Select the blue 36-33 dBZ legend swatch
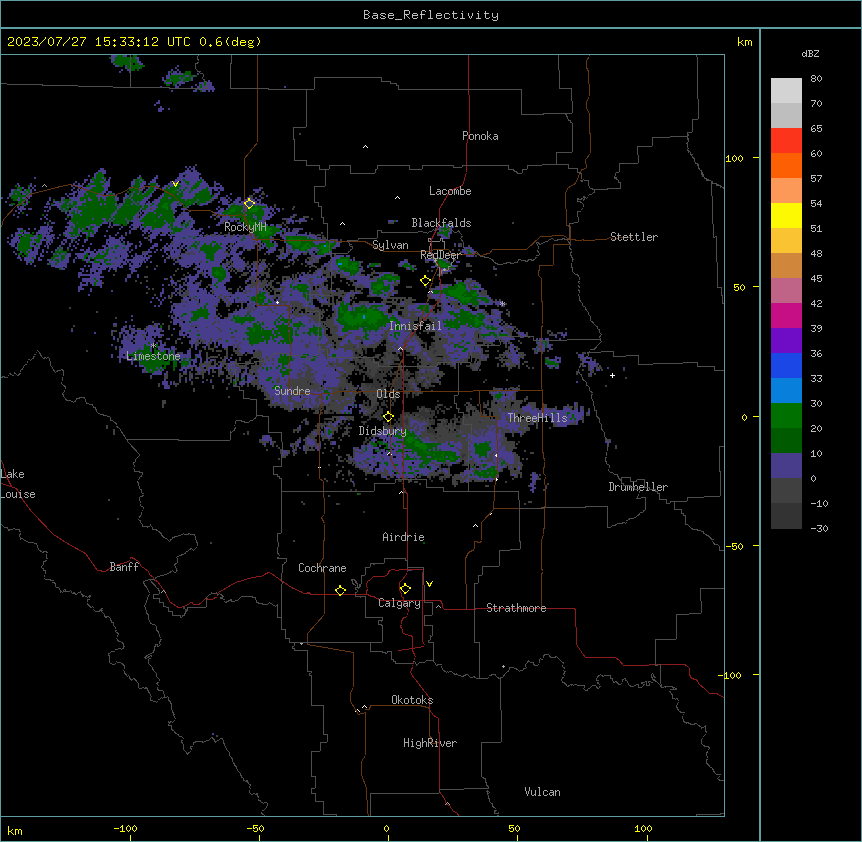This screenshot has height=842, width=862. (x=786, y=365)
